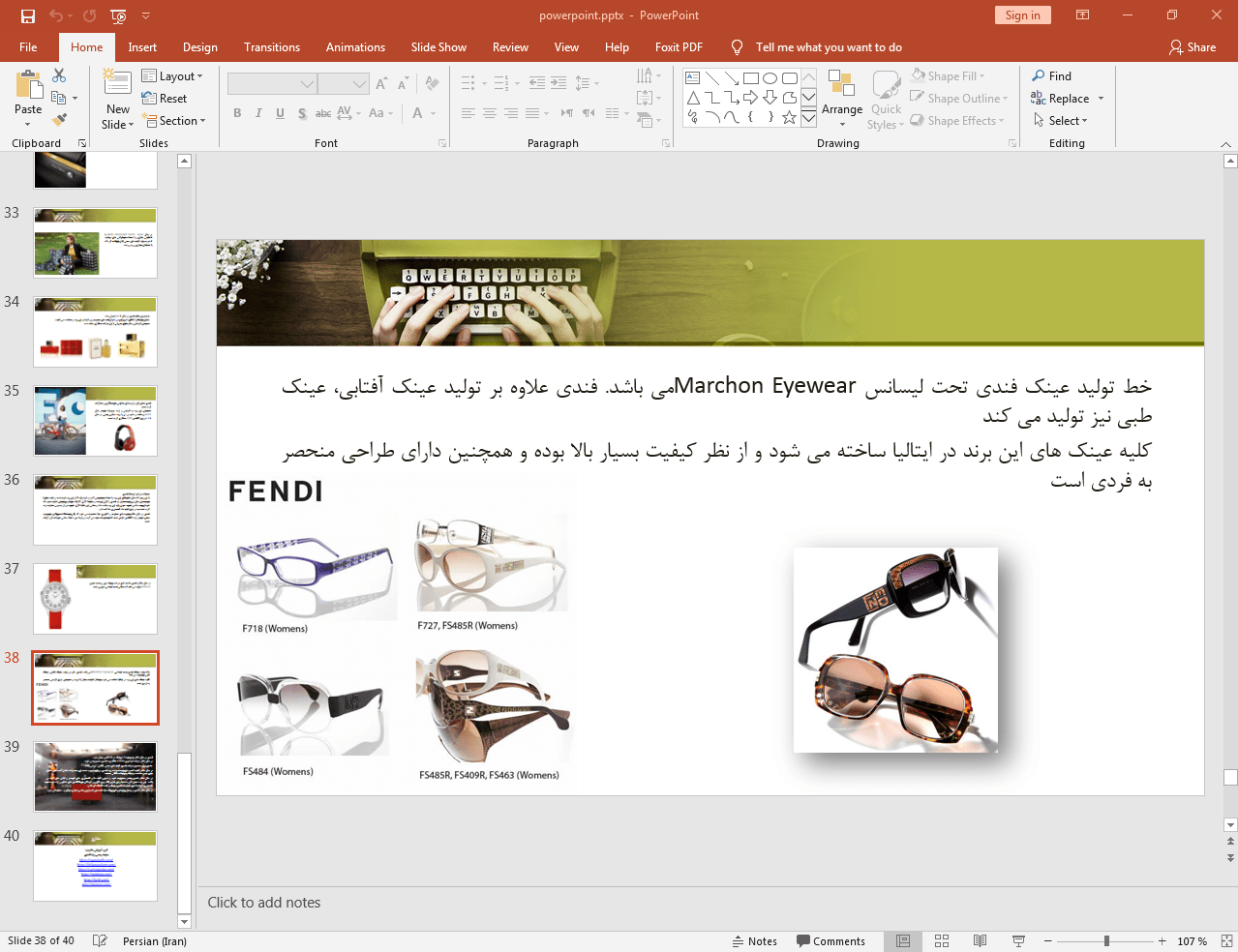Increase font size with the larger A icon

(x=381, y=84)
